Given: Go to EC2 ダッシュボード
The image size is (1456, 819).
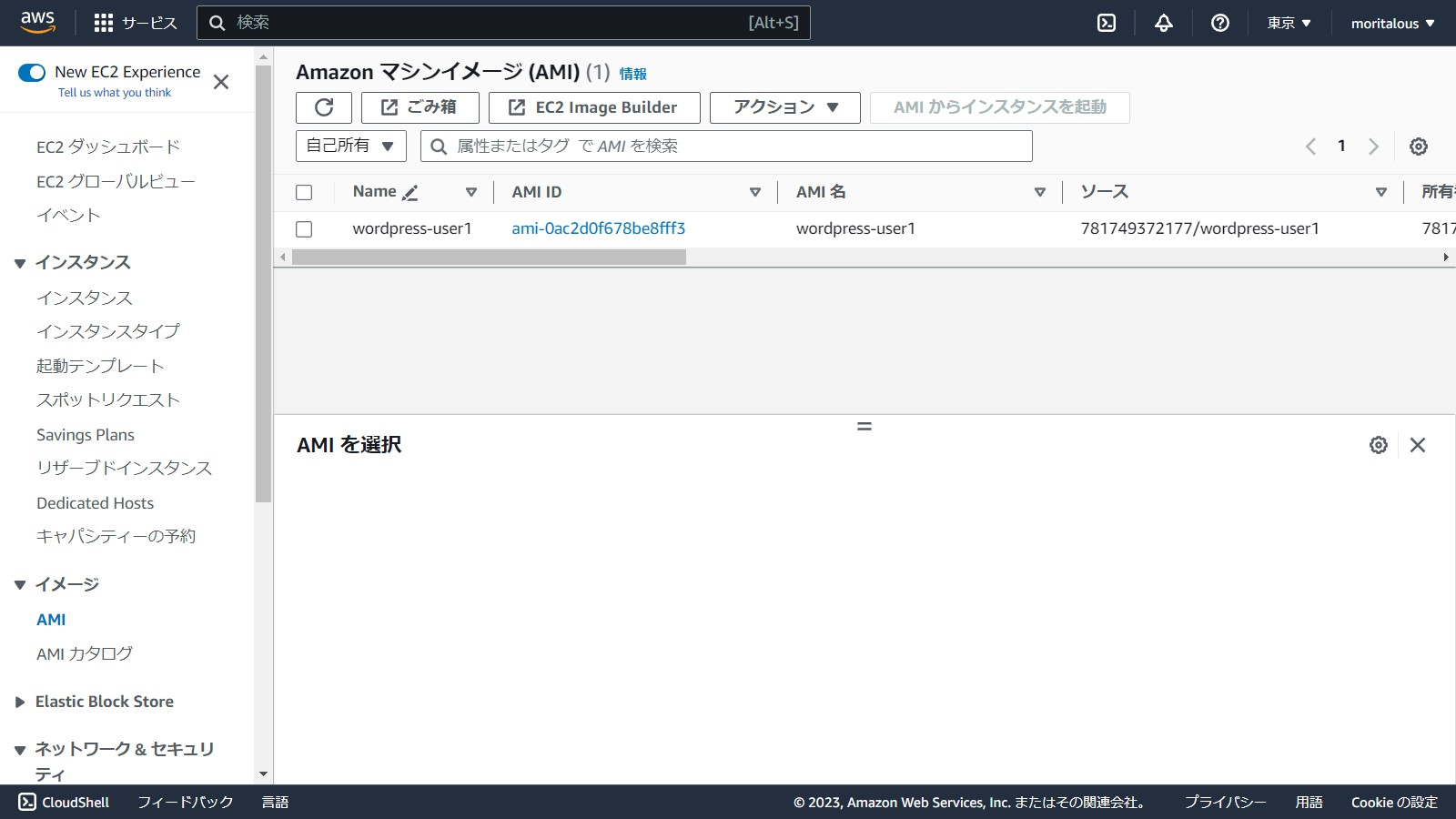Looking at the screenshot, I should pos(108,147).
